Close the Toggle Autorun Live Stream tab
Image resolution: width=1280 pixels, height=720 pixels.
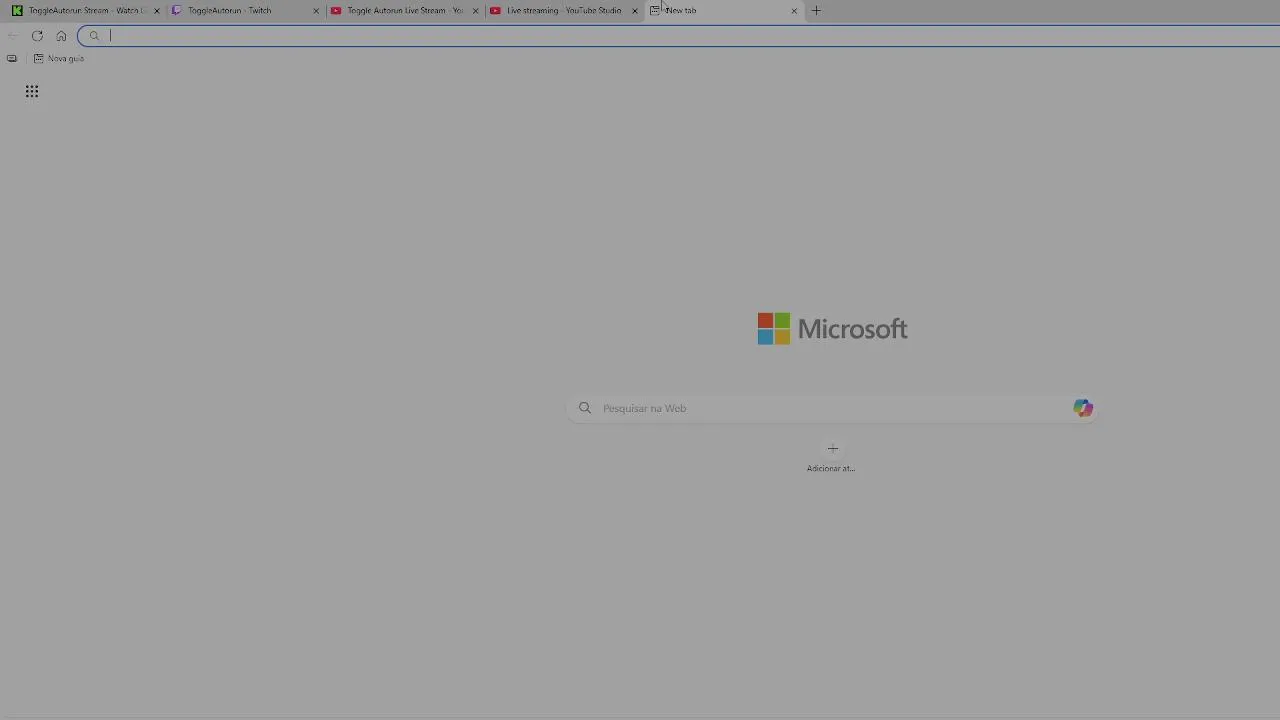475,11
